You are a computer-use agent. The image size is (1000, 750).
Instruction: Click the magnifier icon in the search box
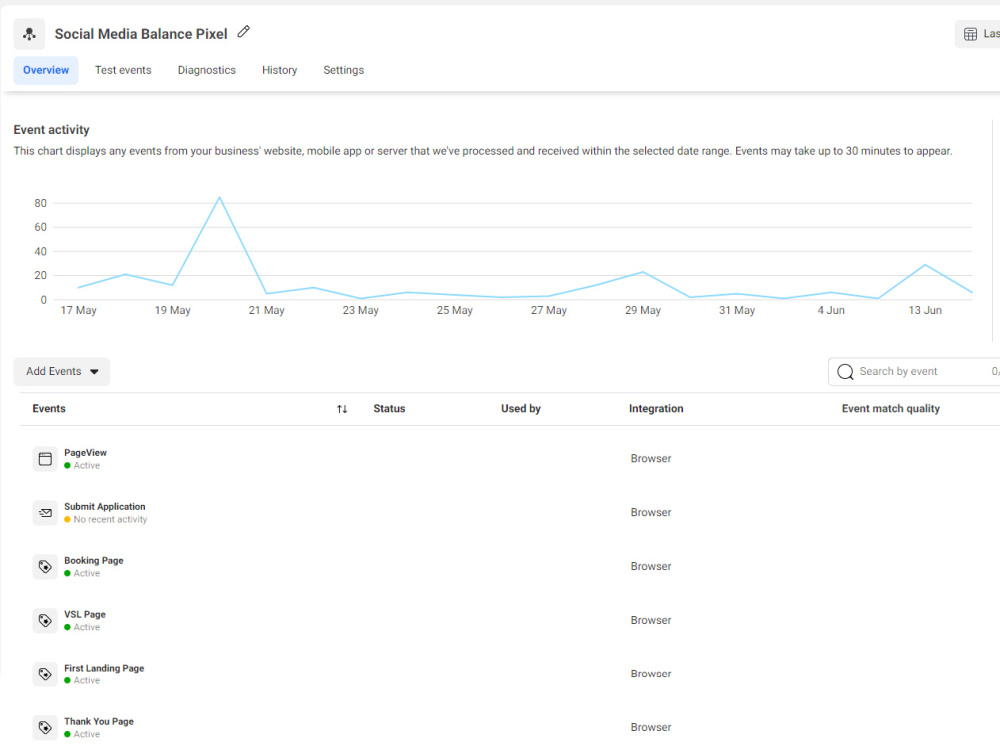click(x=845, y=372)
